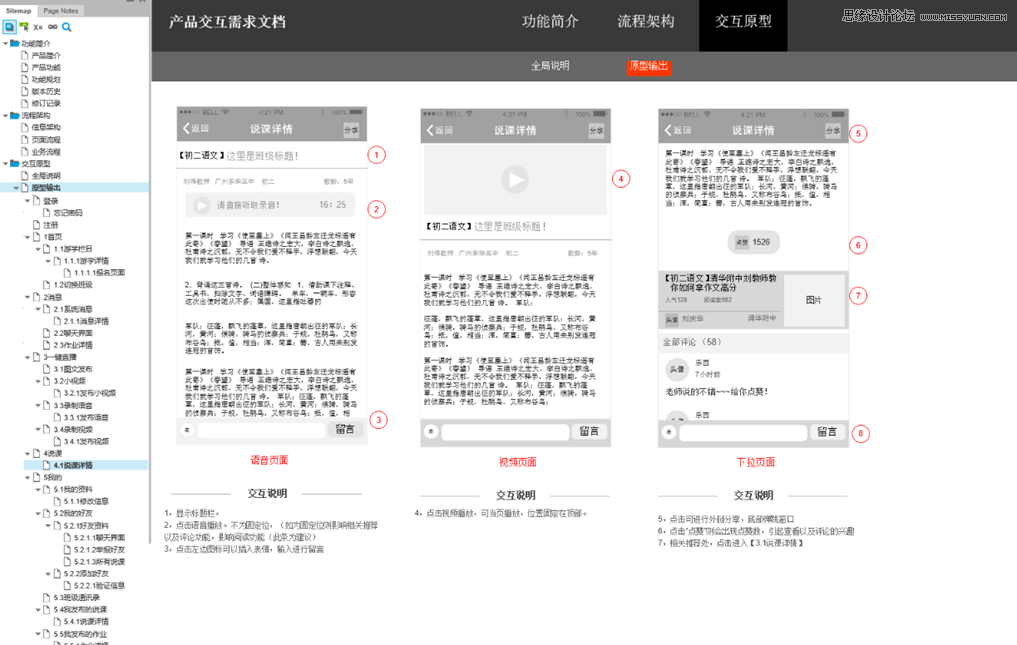This screenshot has height=645, width=1017.
Task: Click the emoji icon beside 语音页面 comment box
Action: [x=187, y=430]
